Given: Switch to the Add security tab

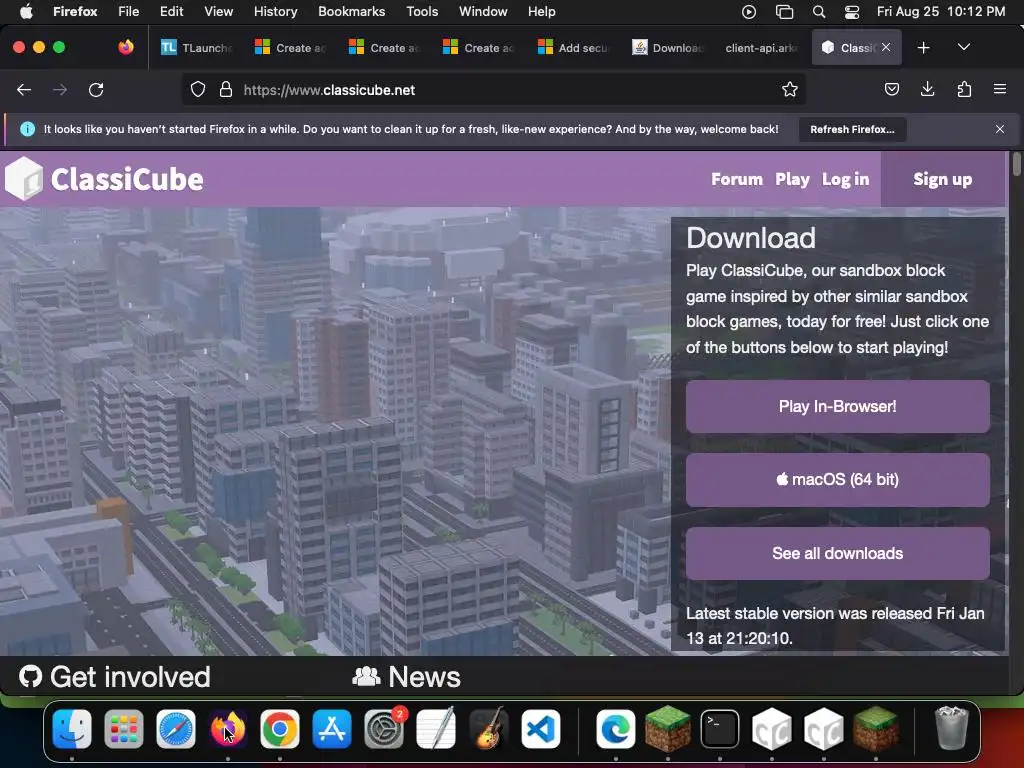Looking at the screenshot, I should (573, 48).
